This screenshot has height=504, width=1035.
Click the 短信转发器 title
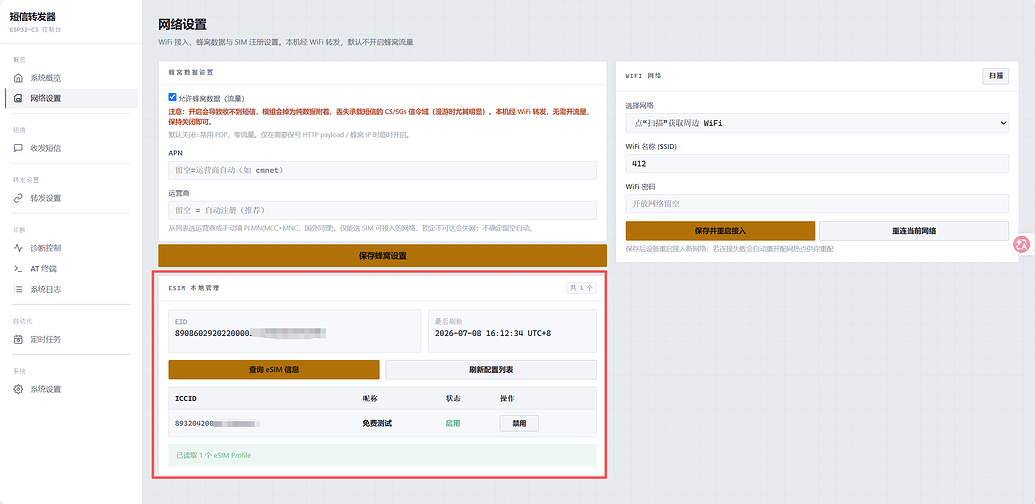tap(32, 16)
